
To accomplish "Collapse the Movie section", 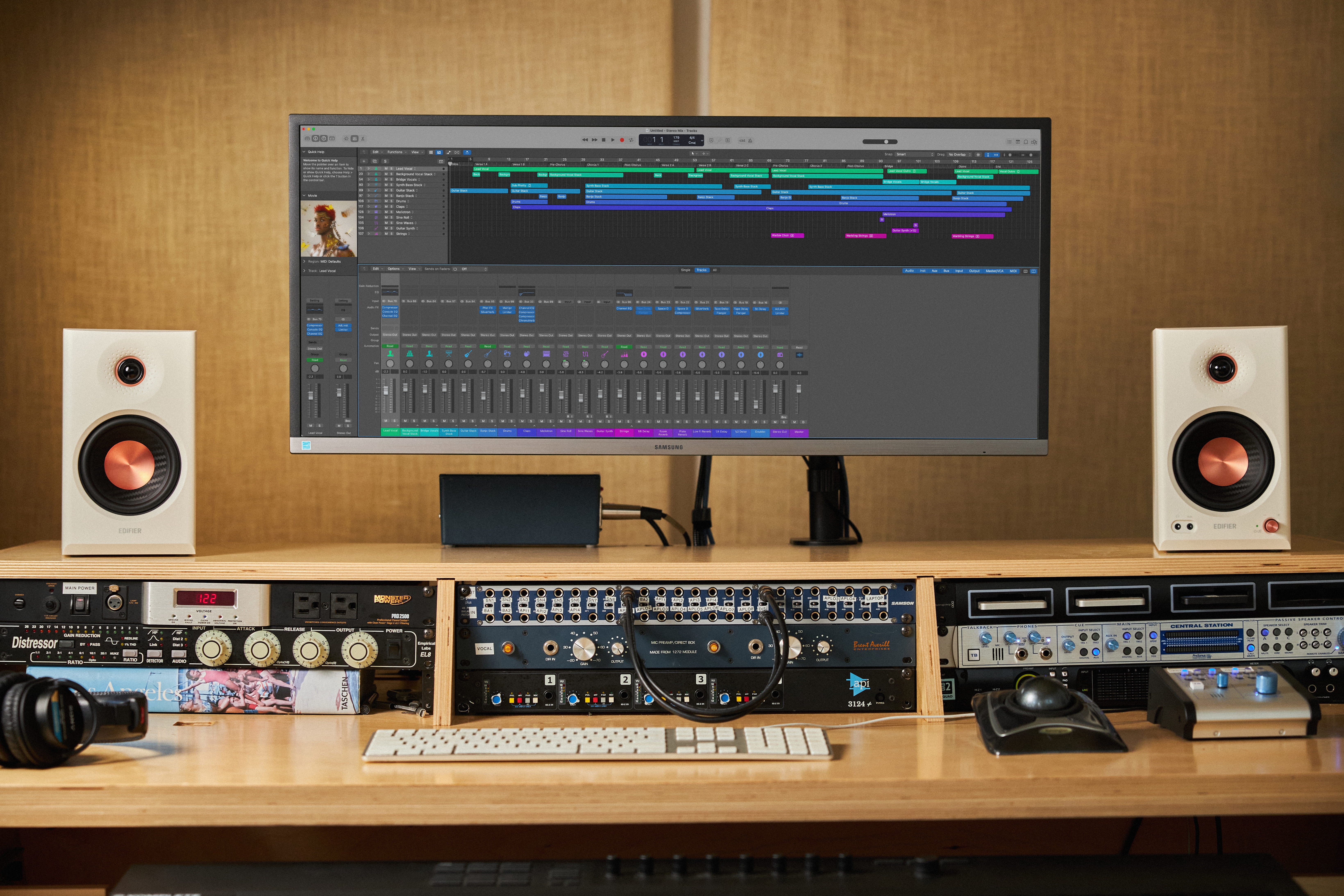I will click(x=304, y=195).
